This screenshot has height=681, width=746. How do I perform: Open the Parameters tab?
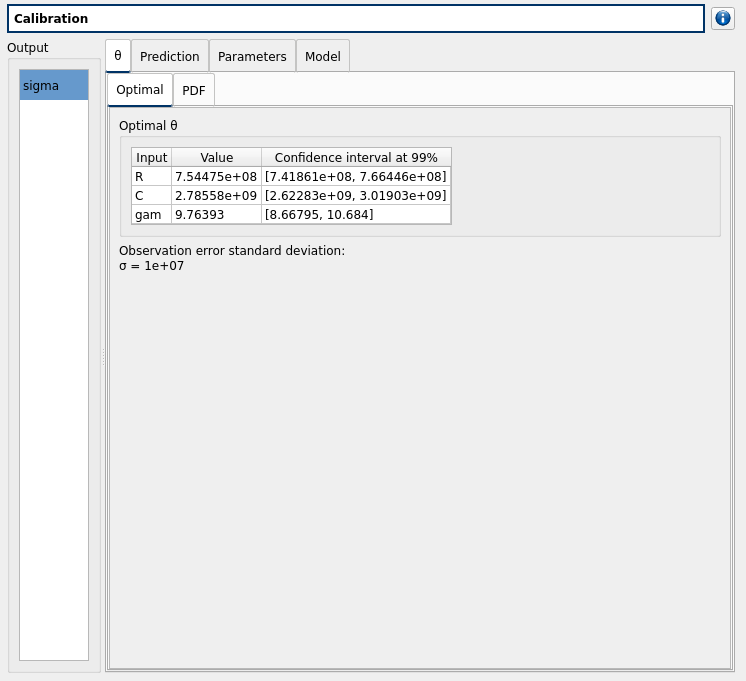(252, 57)
